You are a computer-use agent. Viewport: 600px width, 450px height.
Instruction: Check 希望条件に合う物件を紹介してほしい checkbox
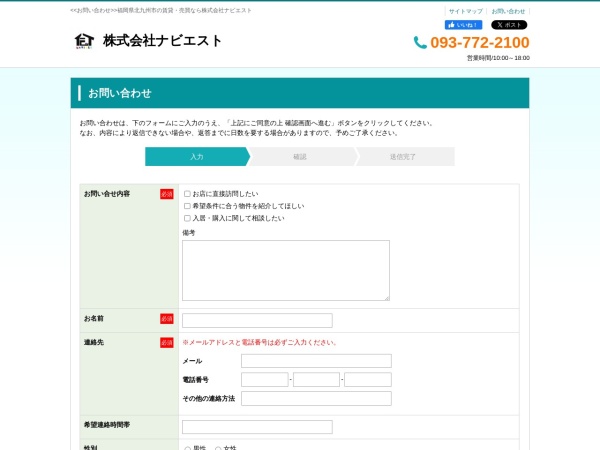click(187, 206)
